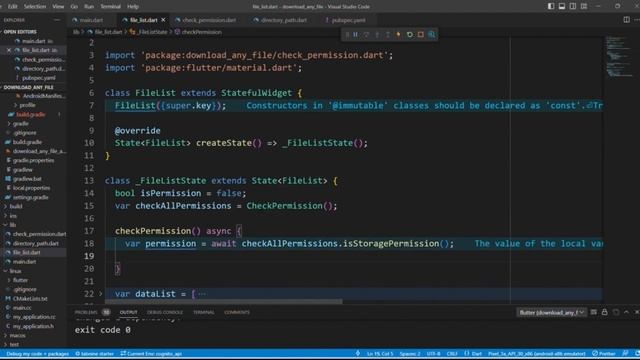Click the editor minimap code overview
The height and width of the screenshot is (360, 640).
619,56
